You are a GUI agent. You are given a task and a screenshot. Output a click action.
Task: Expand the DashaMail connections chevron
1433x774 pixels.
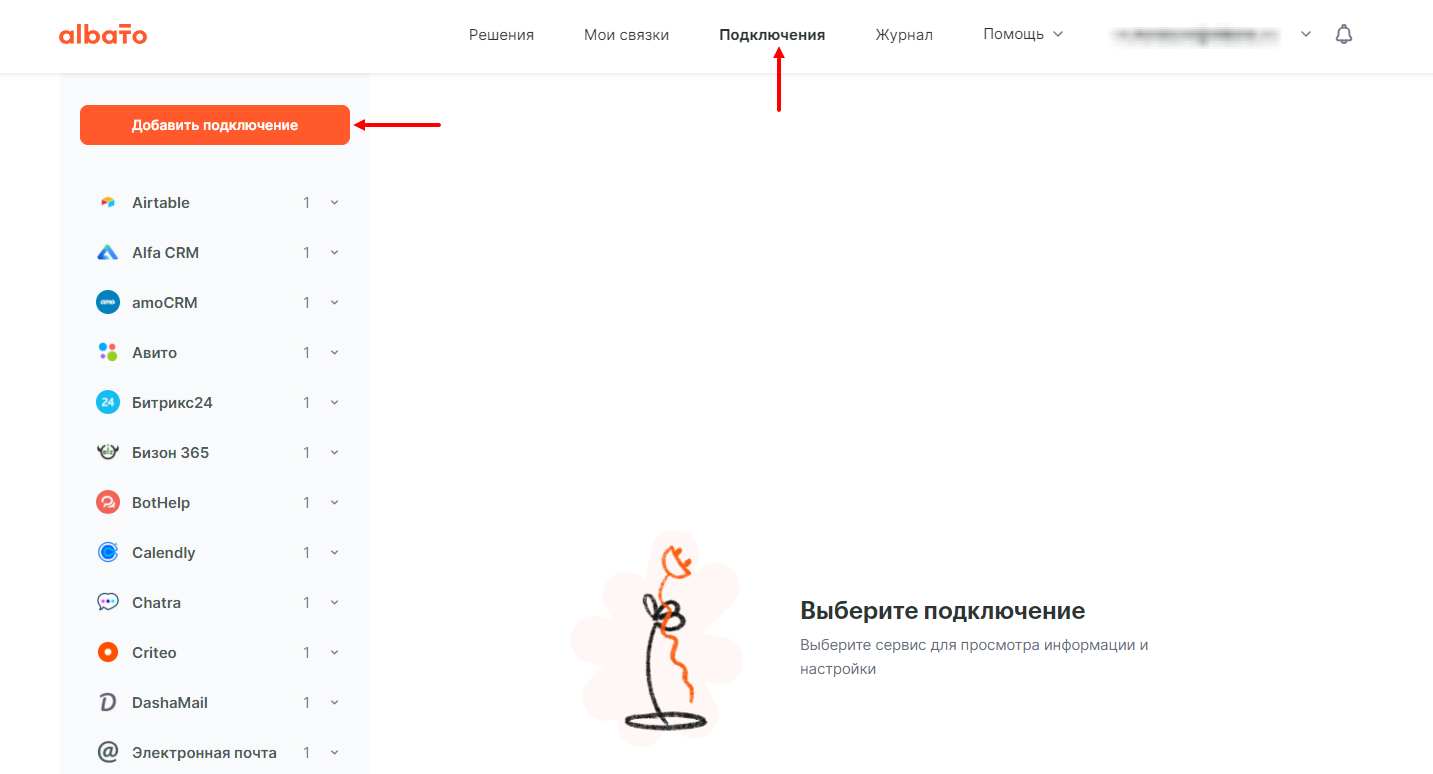click(334, 703)
